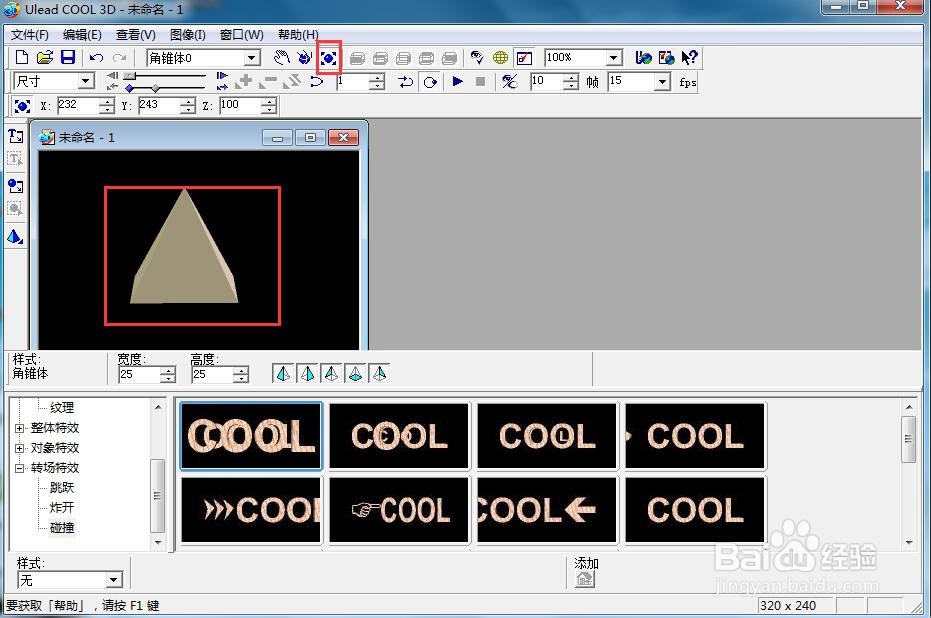Click the second globe web icon by help
Image resolution: width=931 pixels, height=618 pixels.
click(666, 58)
